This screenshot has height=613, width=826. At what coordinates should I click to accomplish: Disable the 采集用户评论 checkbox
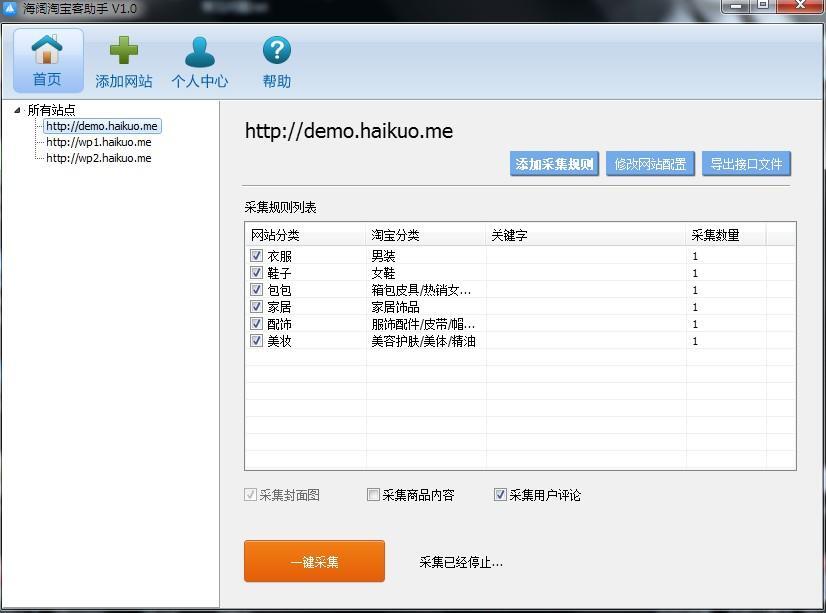pyautogui.click(x=500, y=495)
